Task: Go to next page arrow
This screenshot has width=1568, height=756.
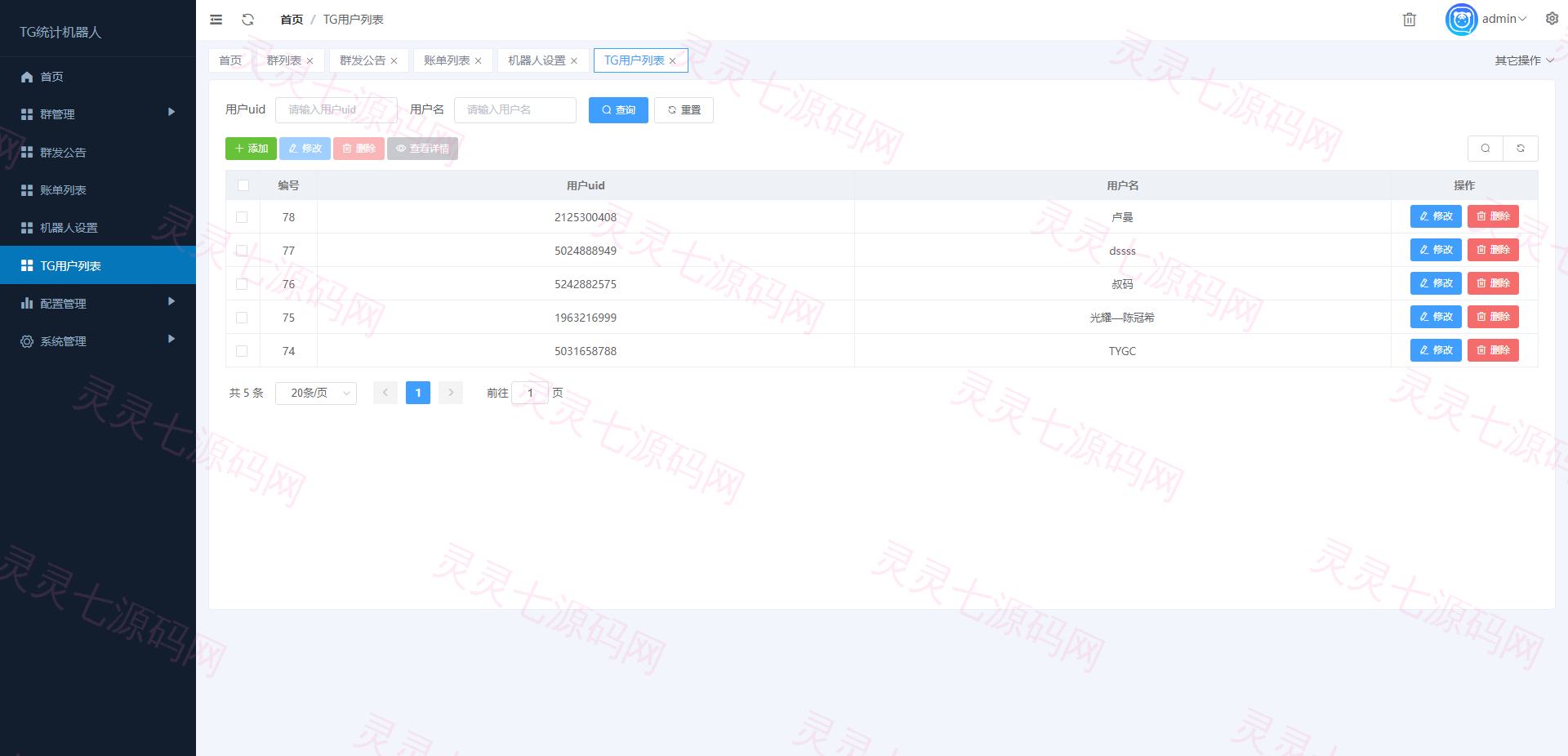Action: click(451, 393)
